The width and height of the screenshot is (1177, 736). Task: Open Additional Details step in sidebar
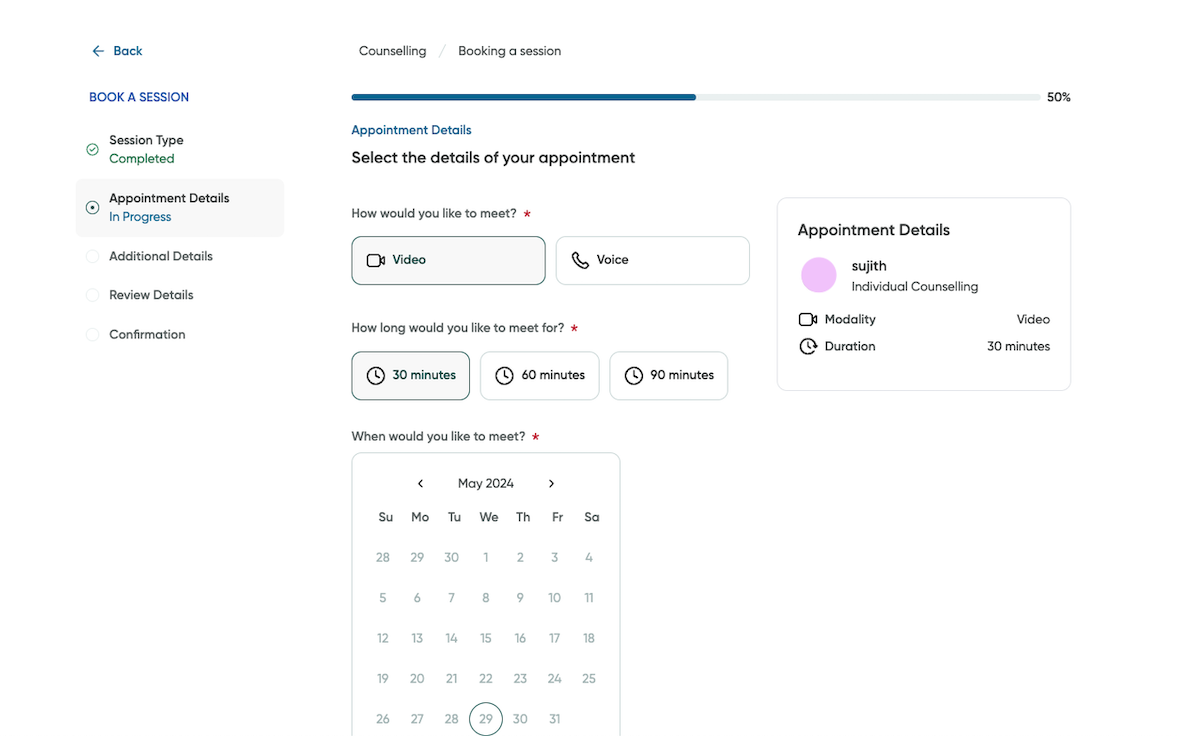tap(160, 256)
